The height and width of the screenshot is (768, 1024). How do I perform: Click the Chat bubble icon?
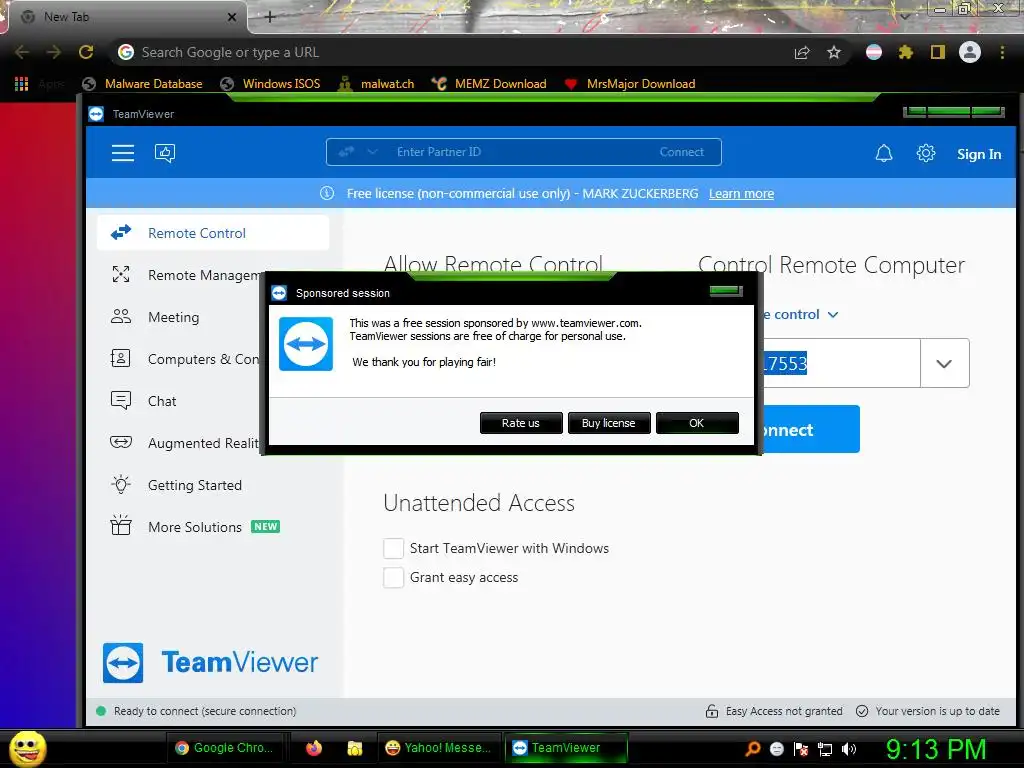point(121,400)
